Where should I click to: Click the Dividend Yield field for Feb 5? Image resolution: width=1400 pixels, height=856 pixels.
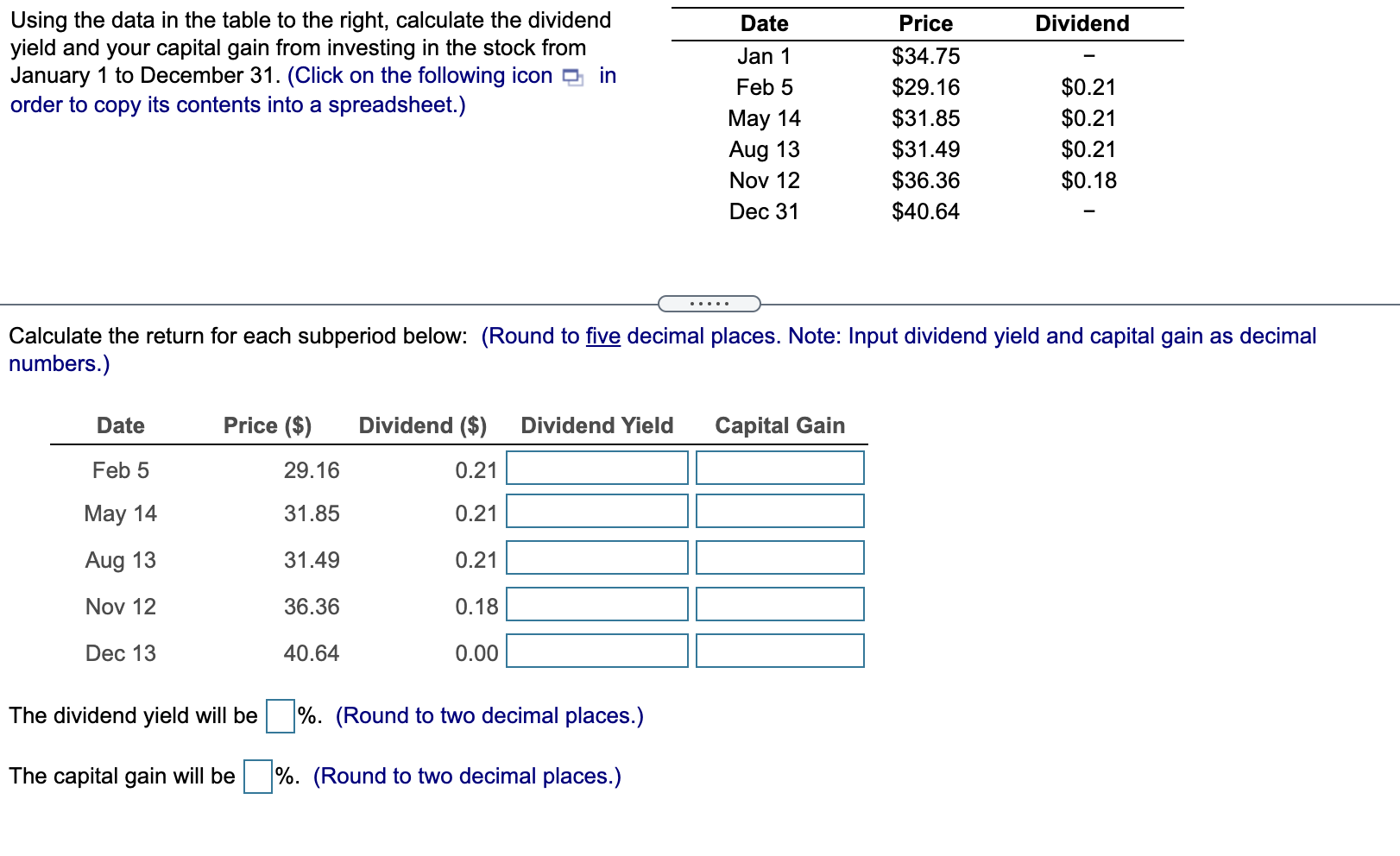pos(596,468)
